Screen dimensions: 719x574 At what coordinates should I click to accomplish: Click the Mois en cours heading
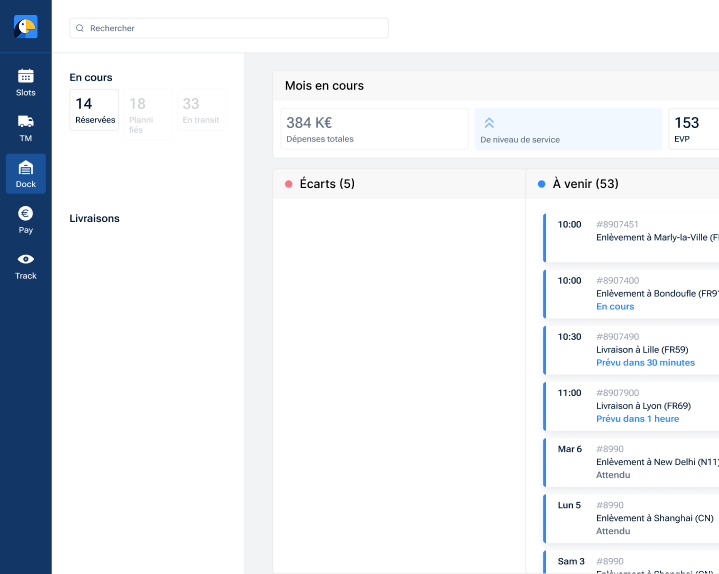pyautogui.click(x=324, y=86)
